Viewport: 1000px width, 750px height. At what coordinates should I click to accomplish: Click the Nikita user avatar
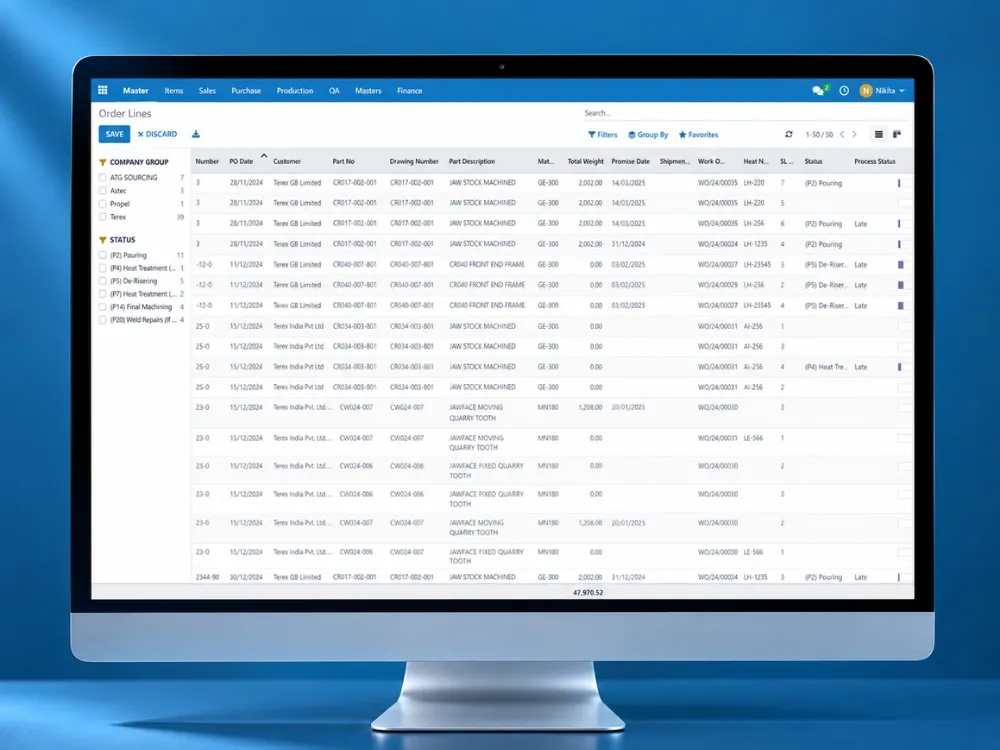click(x=865, y=91)
